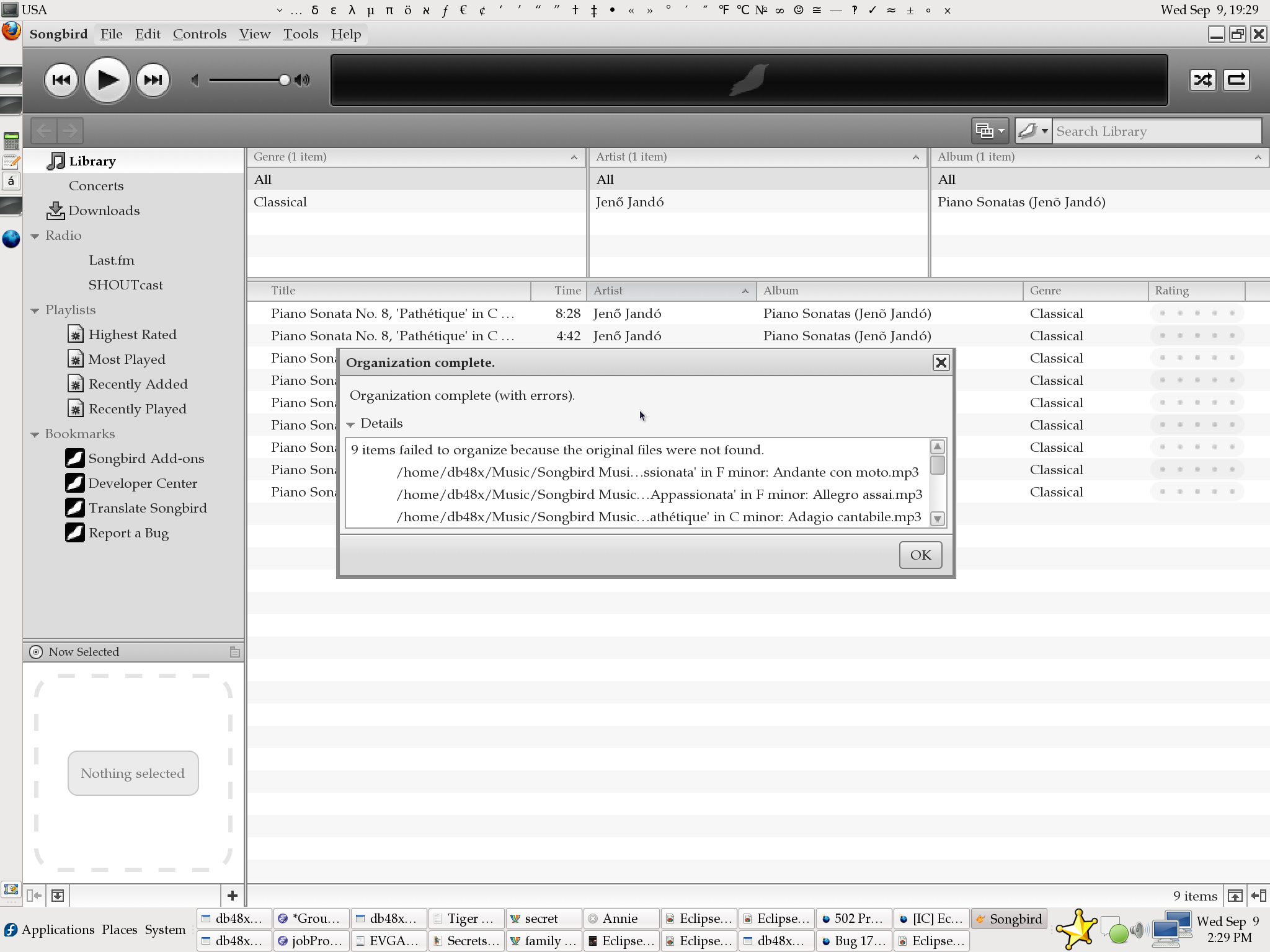Sort the Genre filter pane header
Screen dimensions: 1270x952
click(x=416, y=157)
